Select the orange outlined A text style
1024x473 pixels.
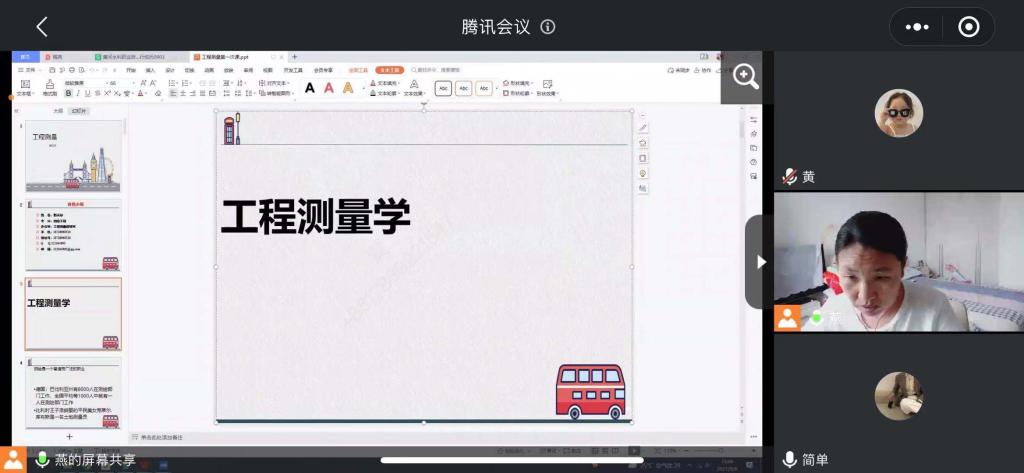348,88
